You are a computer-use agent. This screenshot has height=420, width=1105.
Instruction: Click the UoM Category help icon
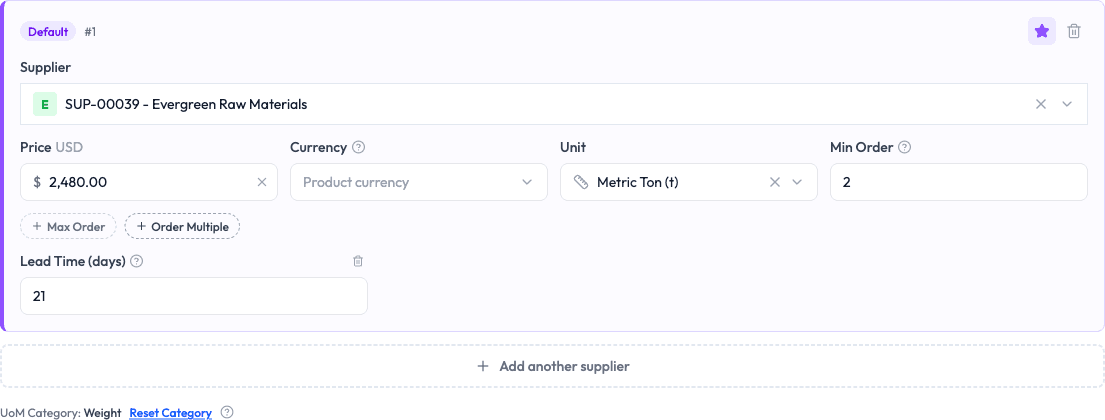(x=227, y=412)
